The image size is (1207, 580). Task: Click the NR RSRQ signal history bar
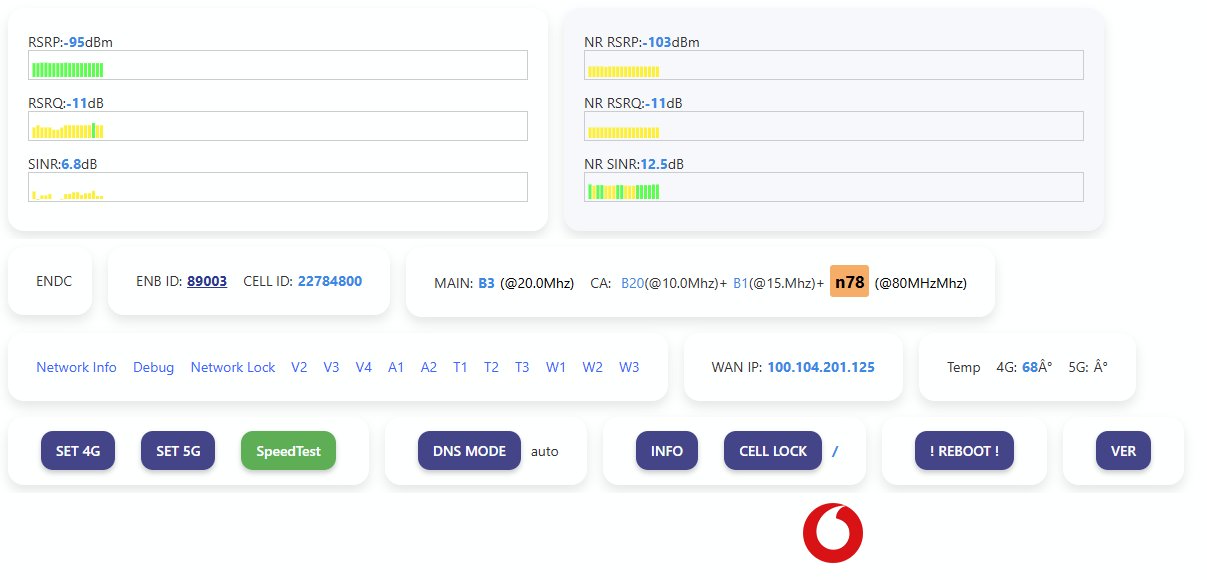coord(834,126)
